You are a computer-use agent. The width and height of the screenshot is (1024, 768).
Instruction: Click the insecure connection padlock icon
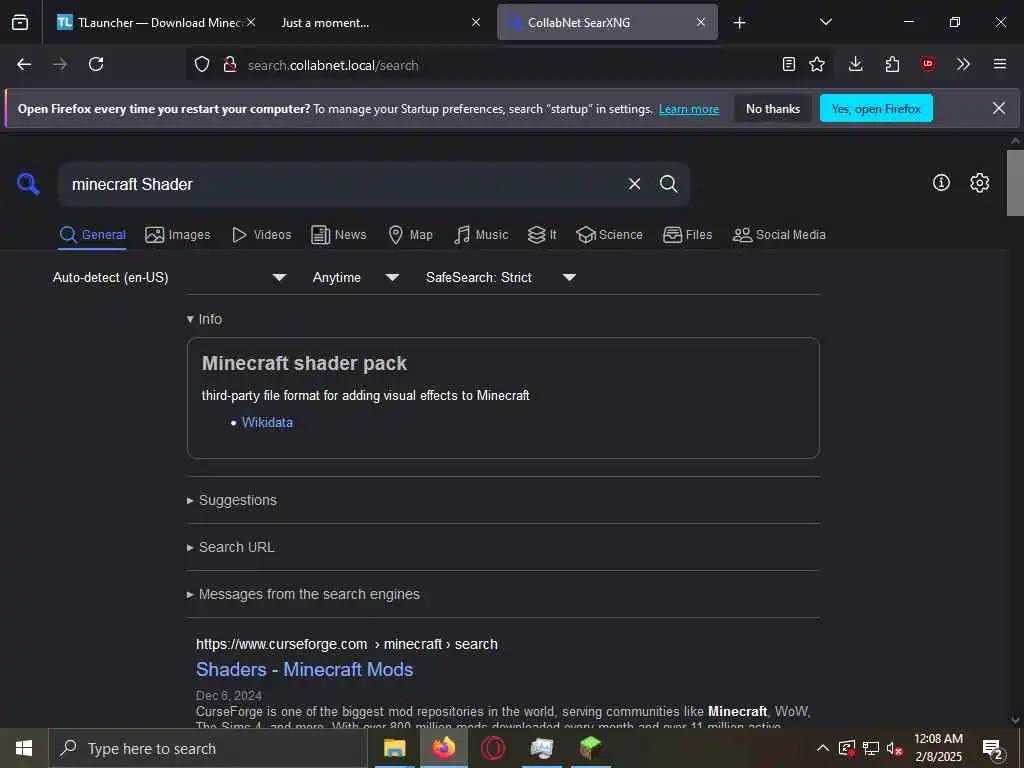coord(229,64)
